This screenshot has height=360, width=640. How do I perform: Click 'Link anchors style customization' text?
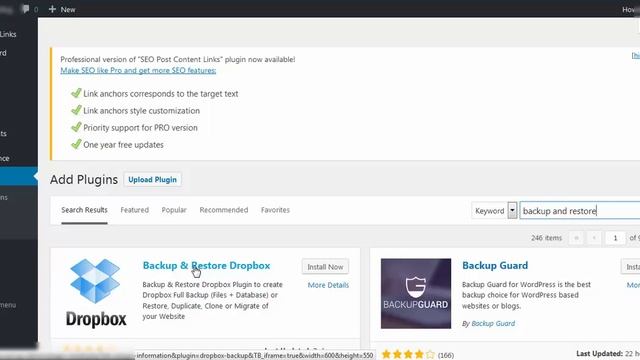[142, 111]
